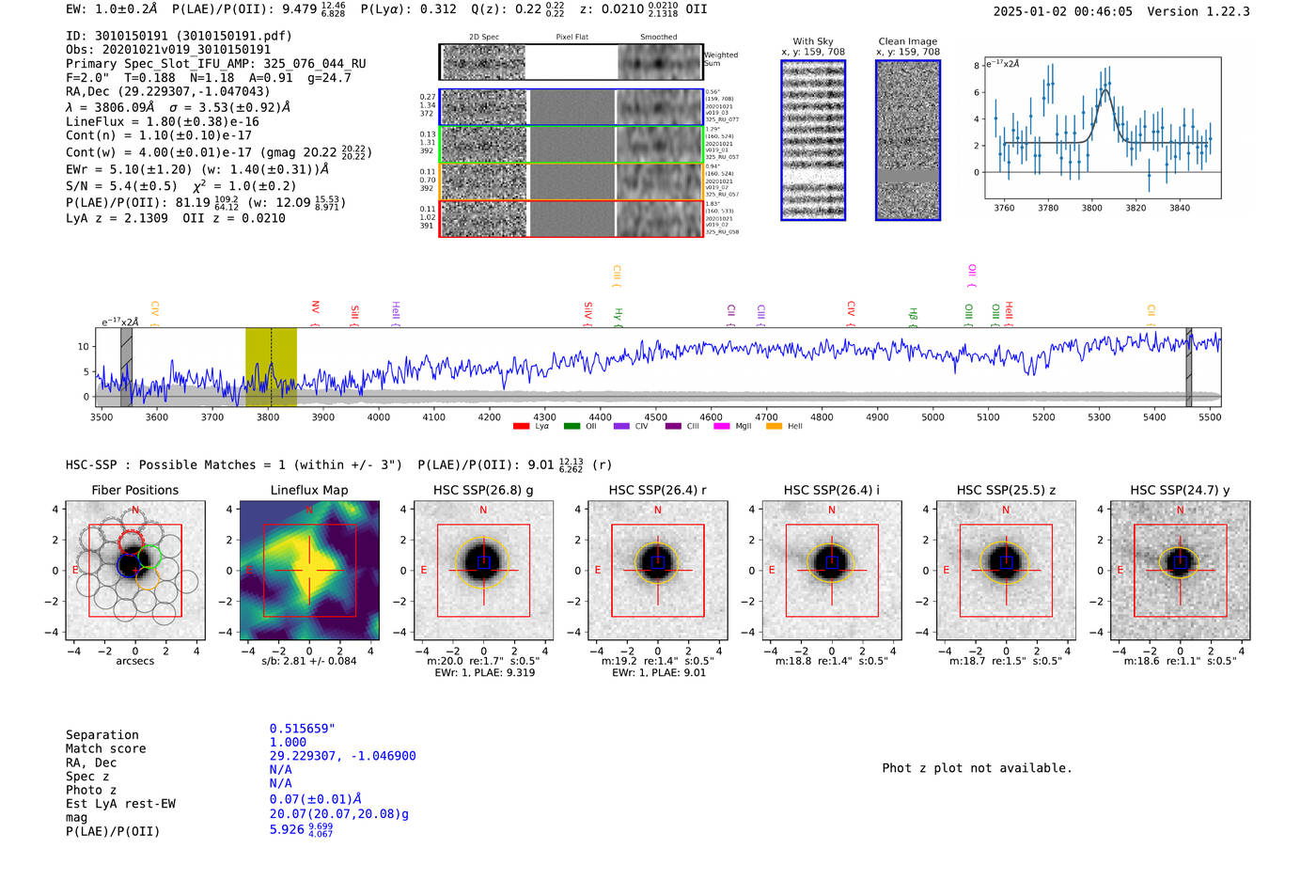Click the orange HeII legend swatch
This screenshot has width=1316, height=896.
pos(774,426)
